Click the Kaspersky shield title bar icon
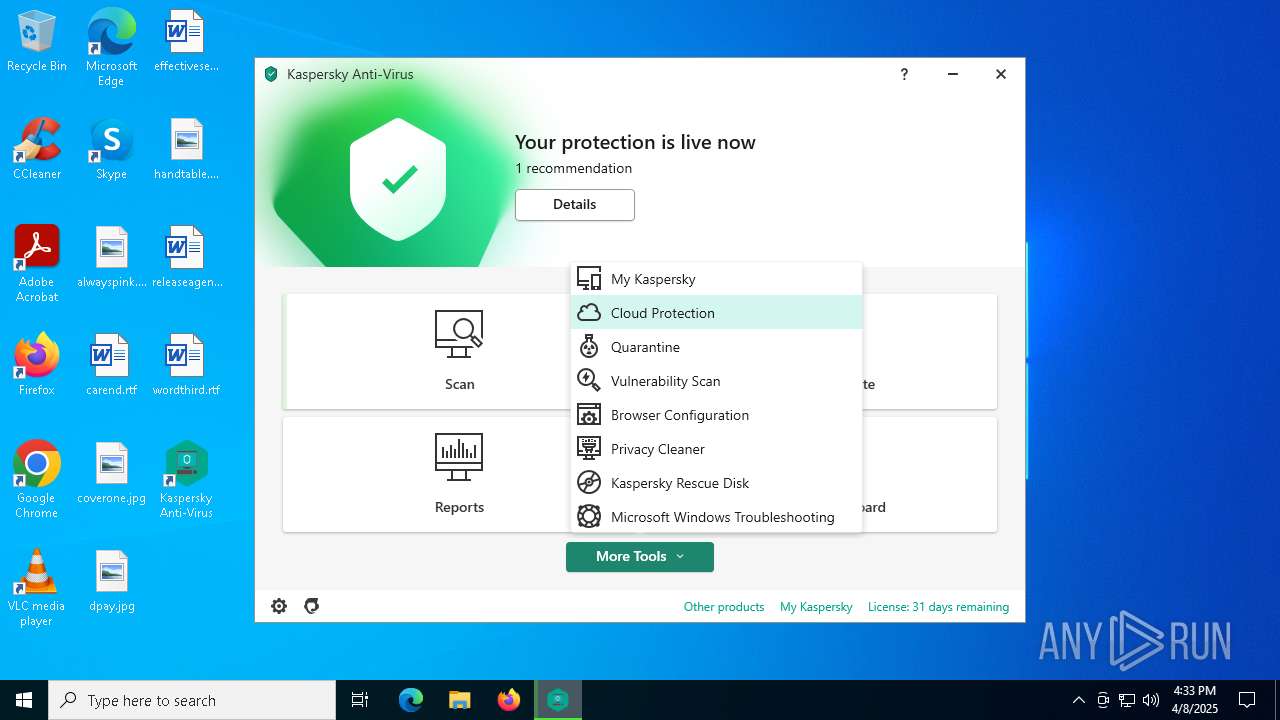This screenshot has width=1280, height=720. (271, 74)
